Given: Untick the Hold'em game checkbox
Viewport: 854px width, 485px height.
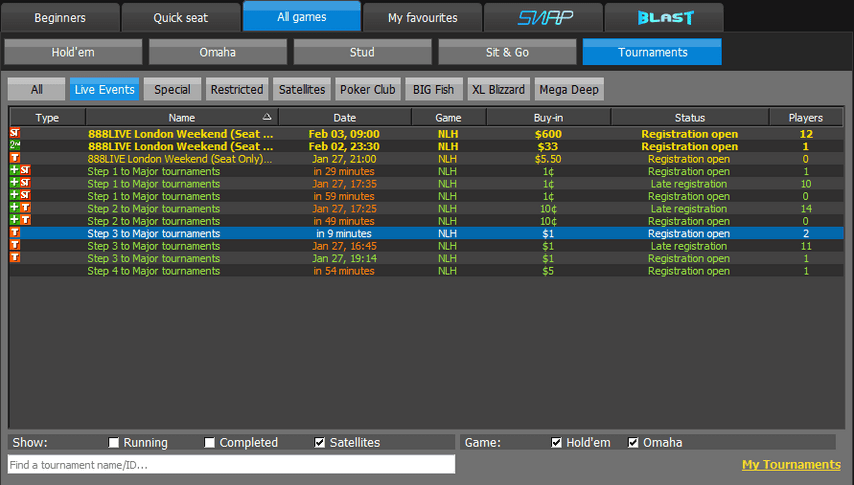Looking at the screenshot, I should click(x=556, y=442).
